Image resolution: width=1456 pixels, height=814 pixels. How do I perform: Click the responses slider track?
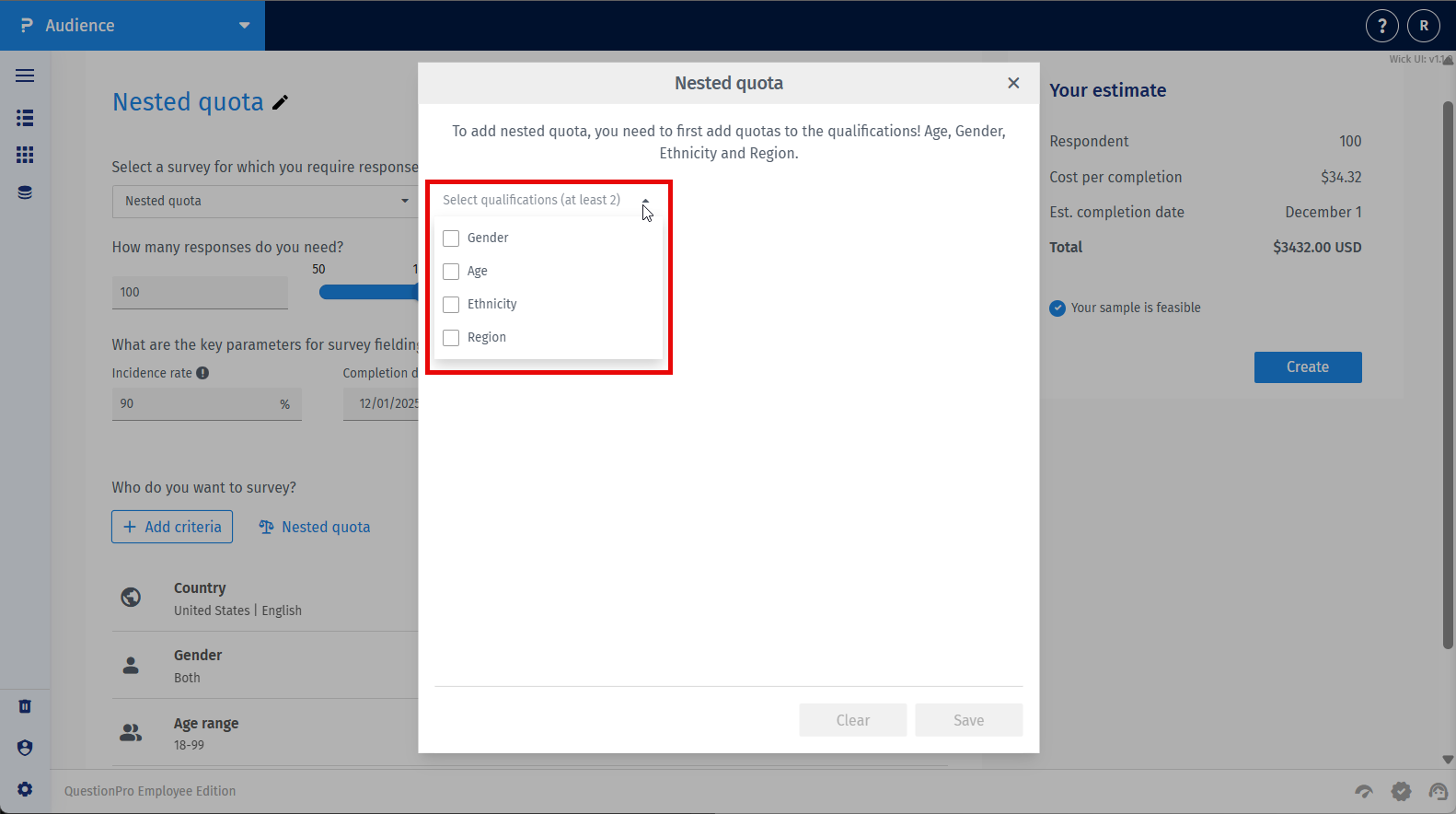(368, 292)
